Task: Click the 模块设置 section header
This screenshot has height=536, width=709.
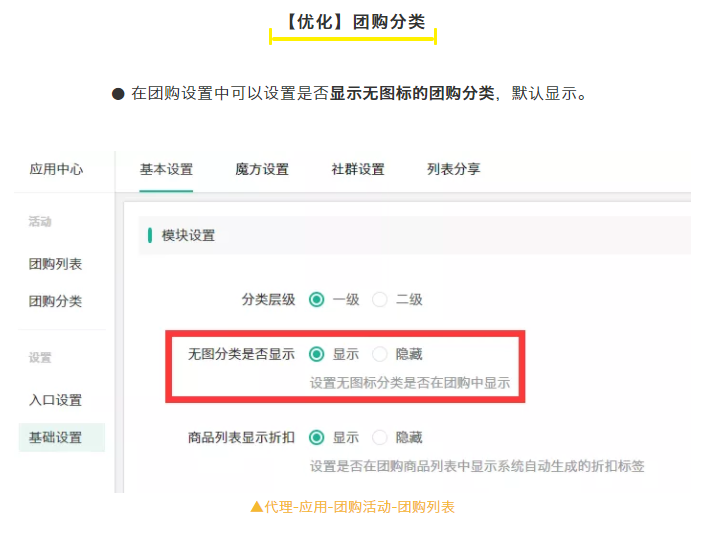Action: pyautogui.click(x=188, y=236)
